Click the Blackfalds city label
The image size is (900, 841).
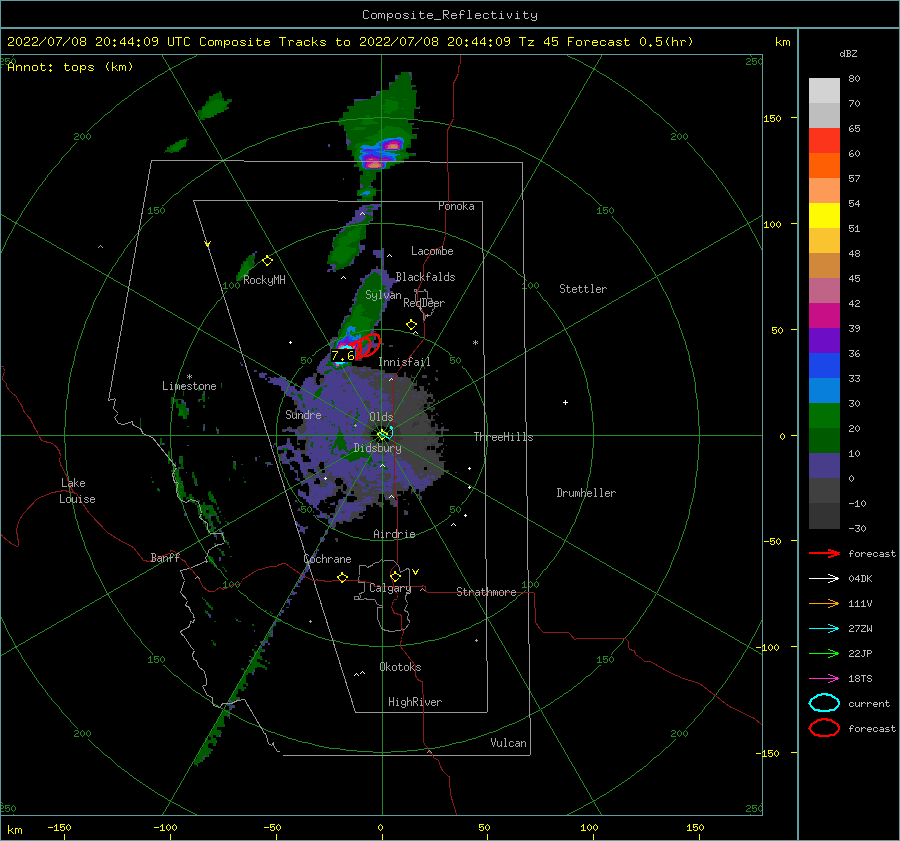tap(425, 277)
